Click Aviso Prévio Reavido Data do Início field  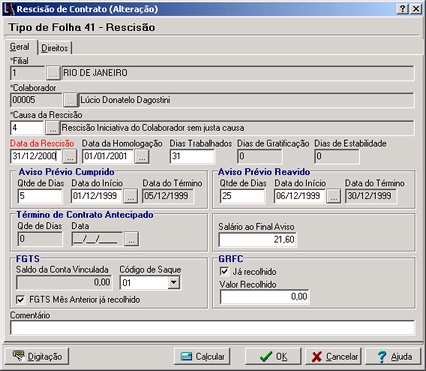click(300, 196)
